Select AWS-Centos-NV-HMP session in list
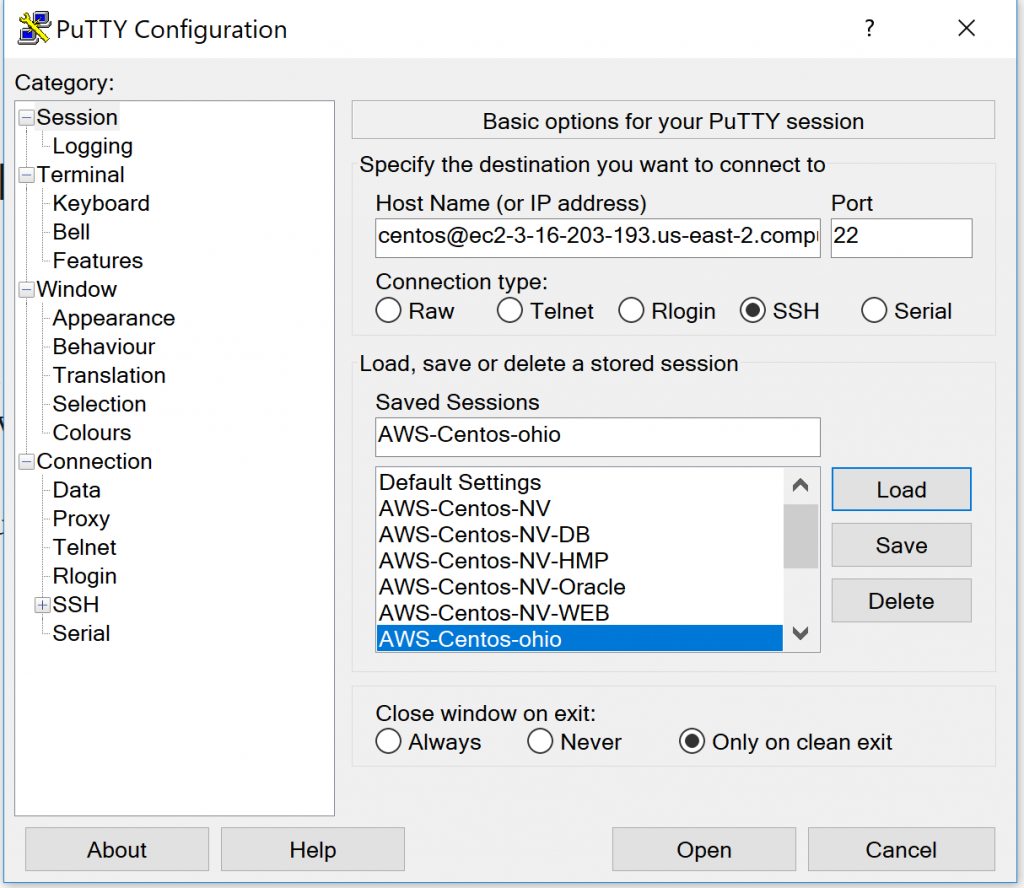 580,561
